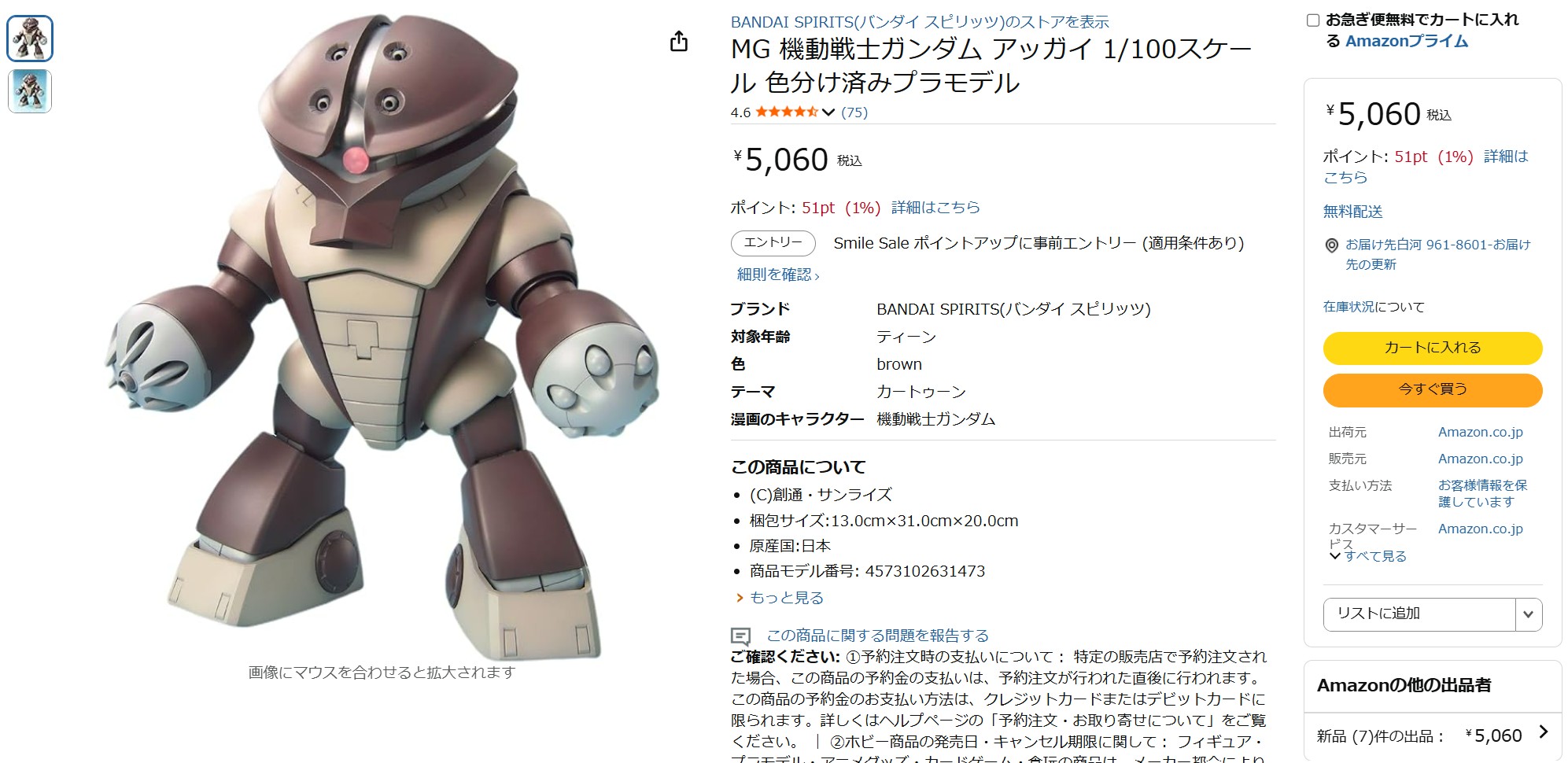1568x763 pixels.
Task: Click the delivery location pin icon
Action: tap(1331, 245)
